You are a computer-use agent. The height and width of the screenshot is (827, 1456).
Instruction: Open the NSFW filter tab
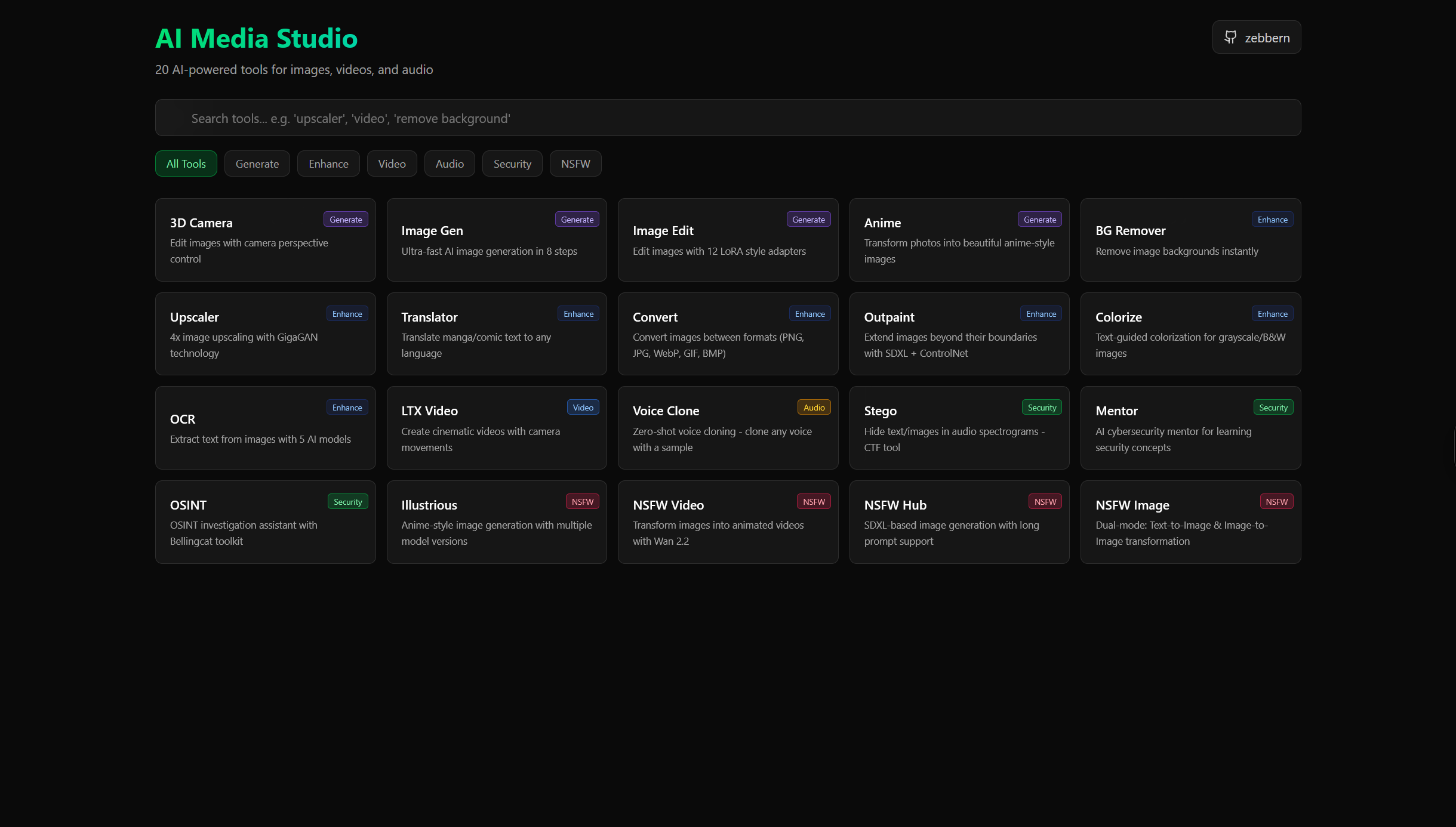coord(575,163)
